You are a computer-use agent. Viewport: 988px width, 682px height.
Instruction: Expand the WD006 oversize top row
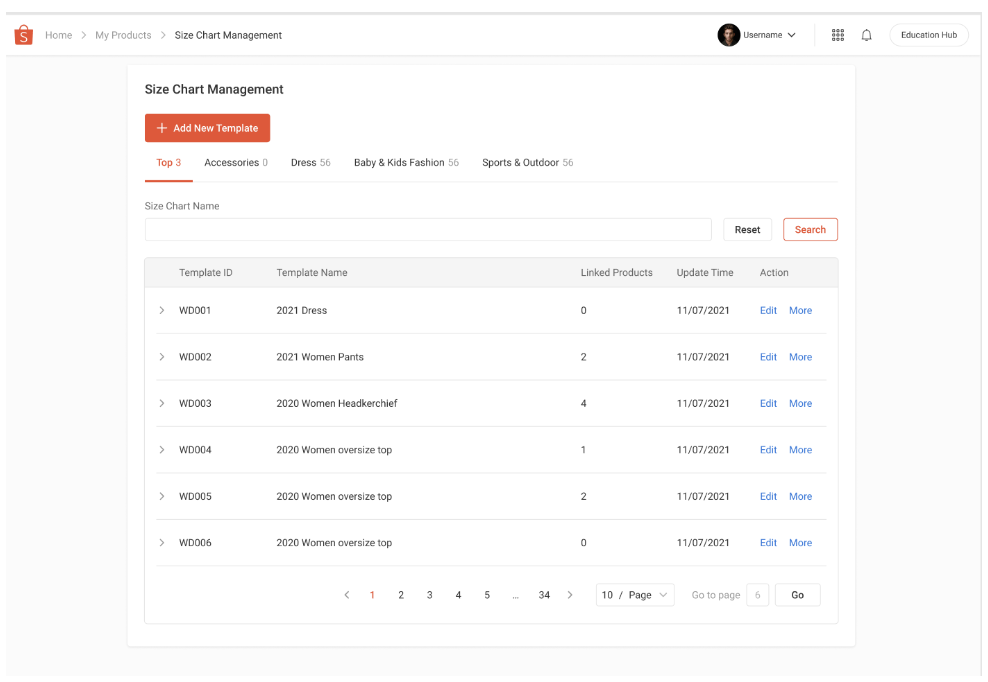[x=161, y=542]
